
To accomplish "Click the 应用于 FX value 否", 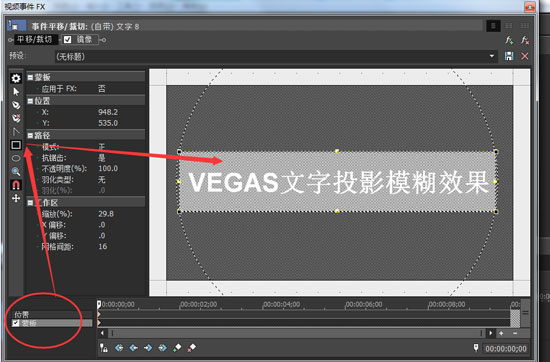I will [102, 89].
